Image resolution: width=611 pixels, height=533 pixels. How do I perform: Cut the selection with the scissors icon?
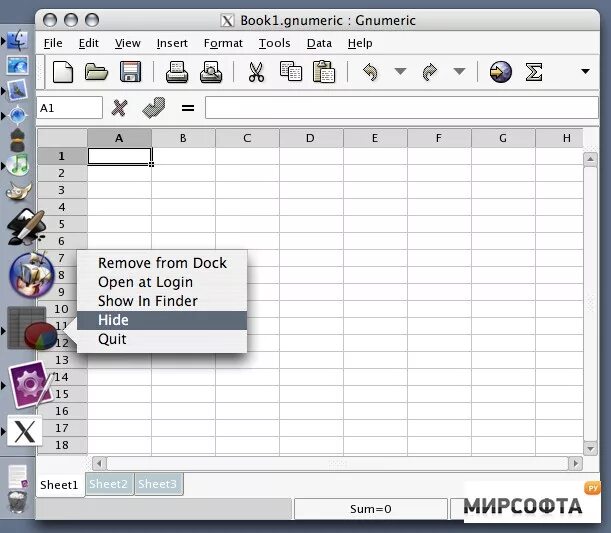click(x=256, y=72)
